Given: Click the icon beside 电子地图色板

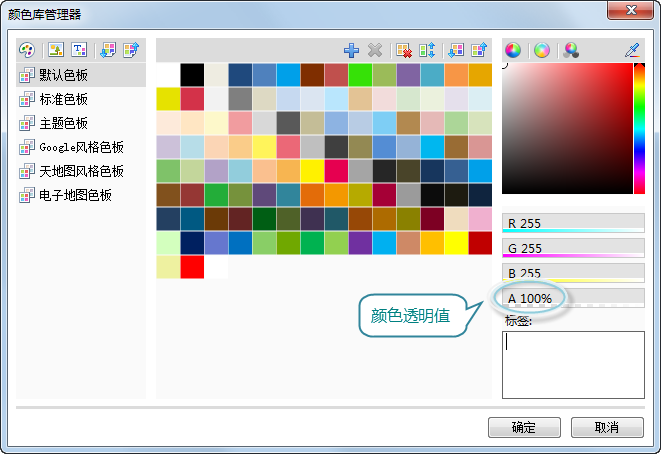Looking at the screenshot, I should point(27,195).
